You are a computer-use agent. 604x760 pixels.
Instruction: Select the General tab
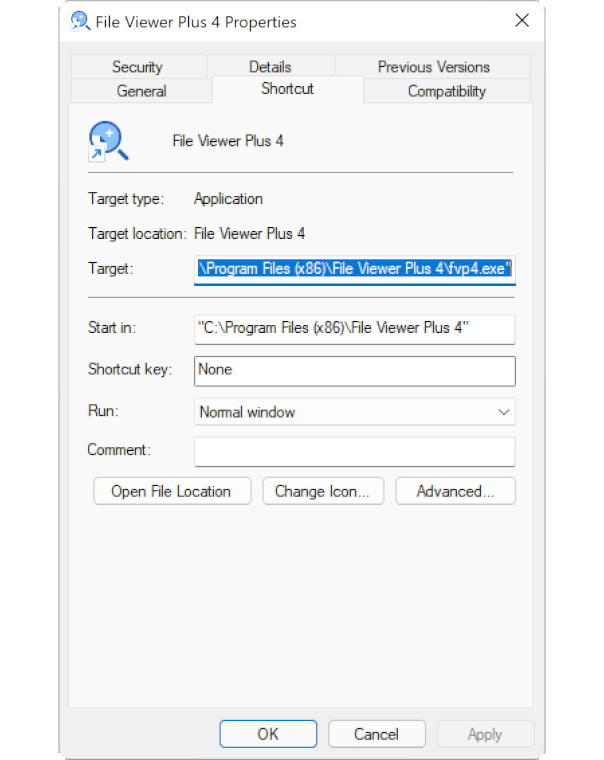tap(141, 91)
